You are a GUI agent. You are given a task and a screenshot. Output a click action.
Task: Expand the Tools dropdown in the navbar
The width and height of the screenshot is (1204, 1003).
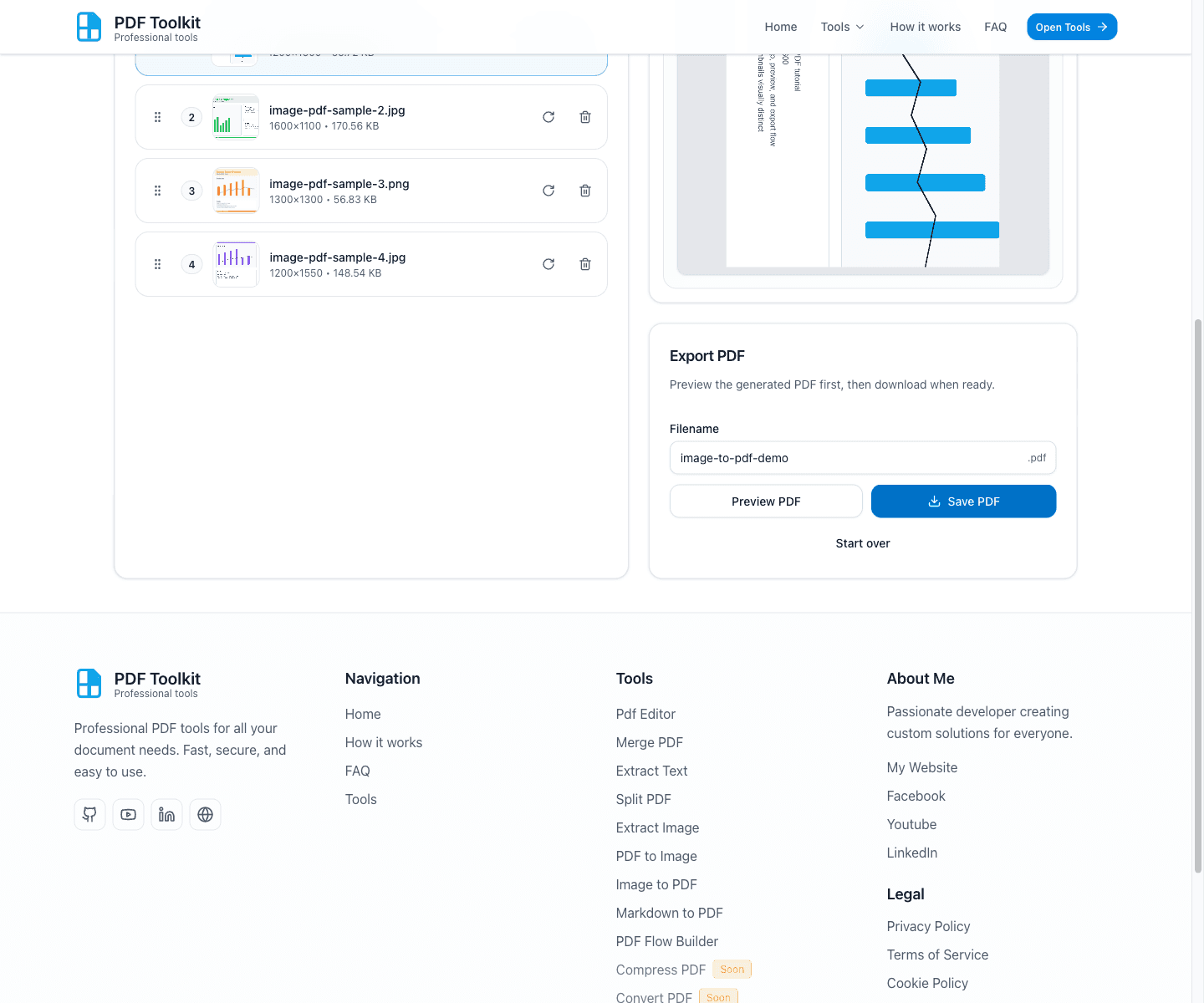click(842, 27)
